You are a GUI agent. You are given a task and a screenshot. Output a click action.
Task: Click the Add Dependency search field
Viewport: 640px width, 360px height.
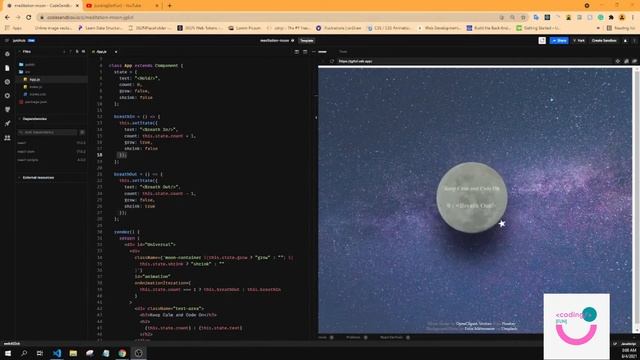(47, 132)
